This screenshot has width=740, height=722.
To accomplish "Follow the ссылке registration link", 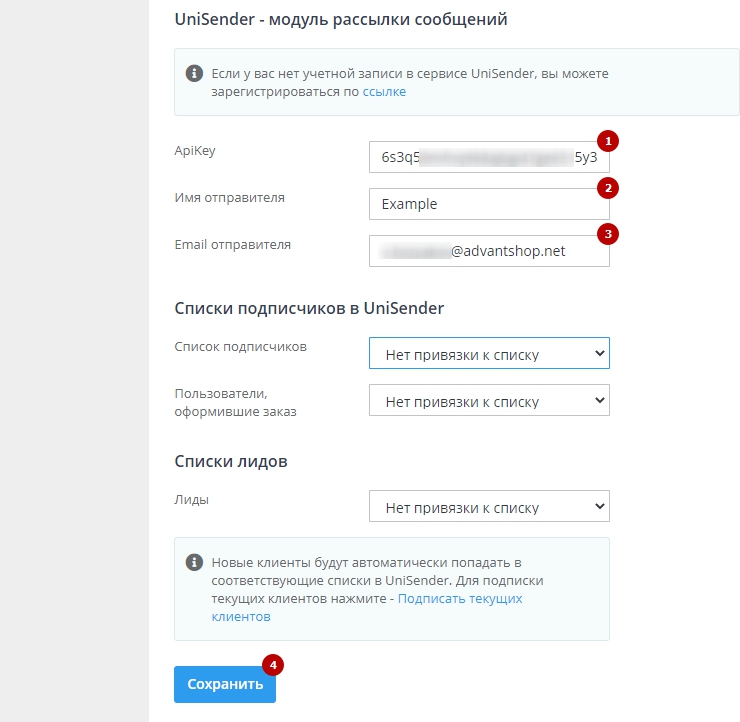I will click(x=384, y=92).
